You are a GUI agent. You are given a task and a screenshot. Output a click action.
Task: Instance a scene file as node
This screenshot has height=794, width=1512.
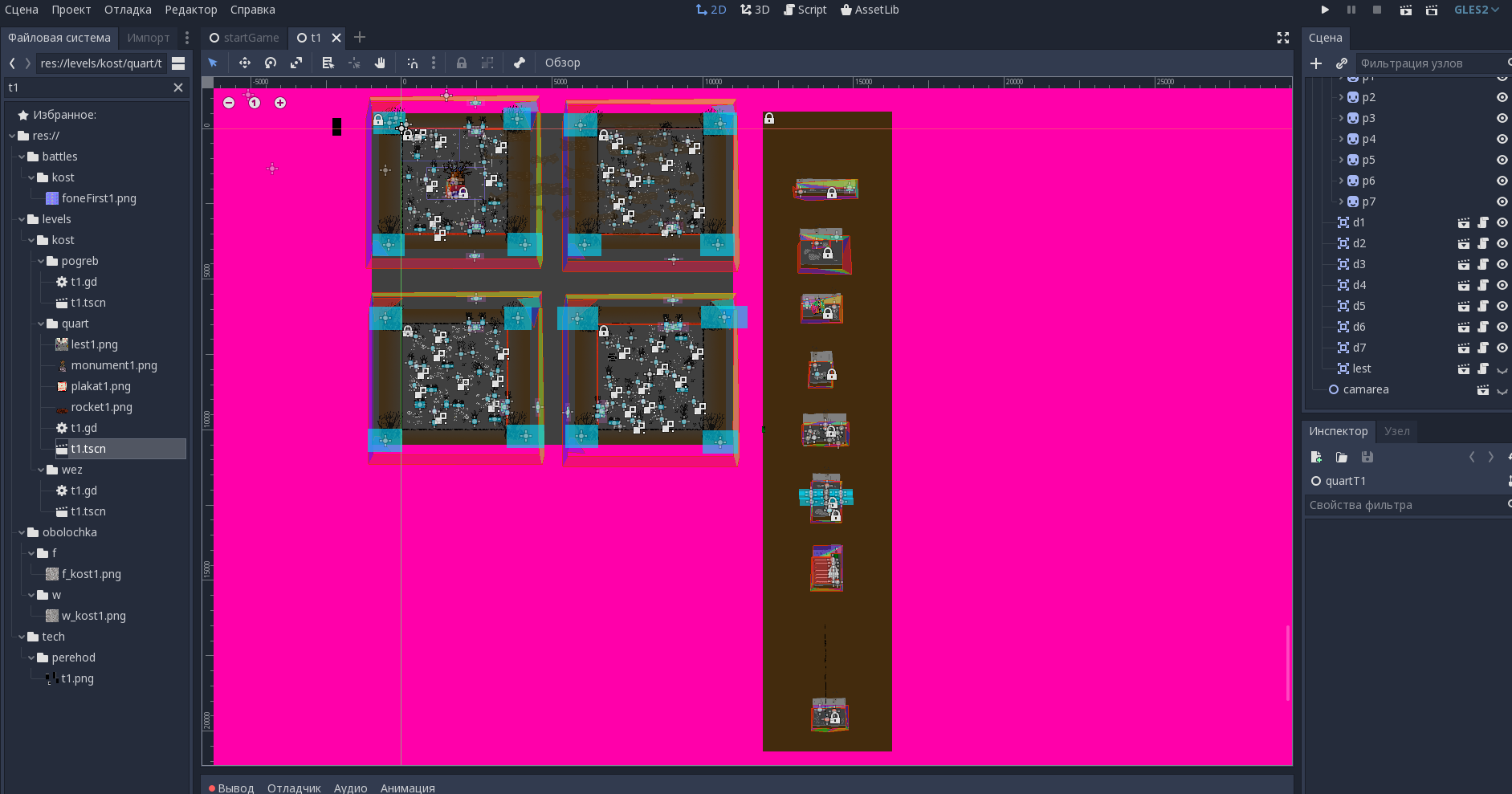1342,63
